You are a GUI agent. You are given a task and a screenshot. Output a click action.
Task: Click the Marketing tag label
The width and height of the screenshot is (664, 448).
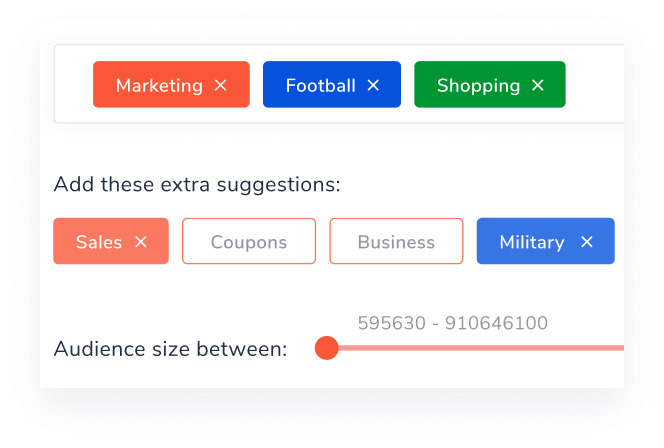pos(159,86)
